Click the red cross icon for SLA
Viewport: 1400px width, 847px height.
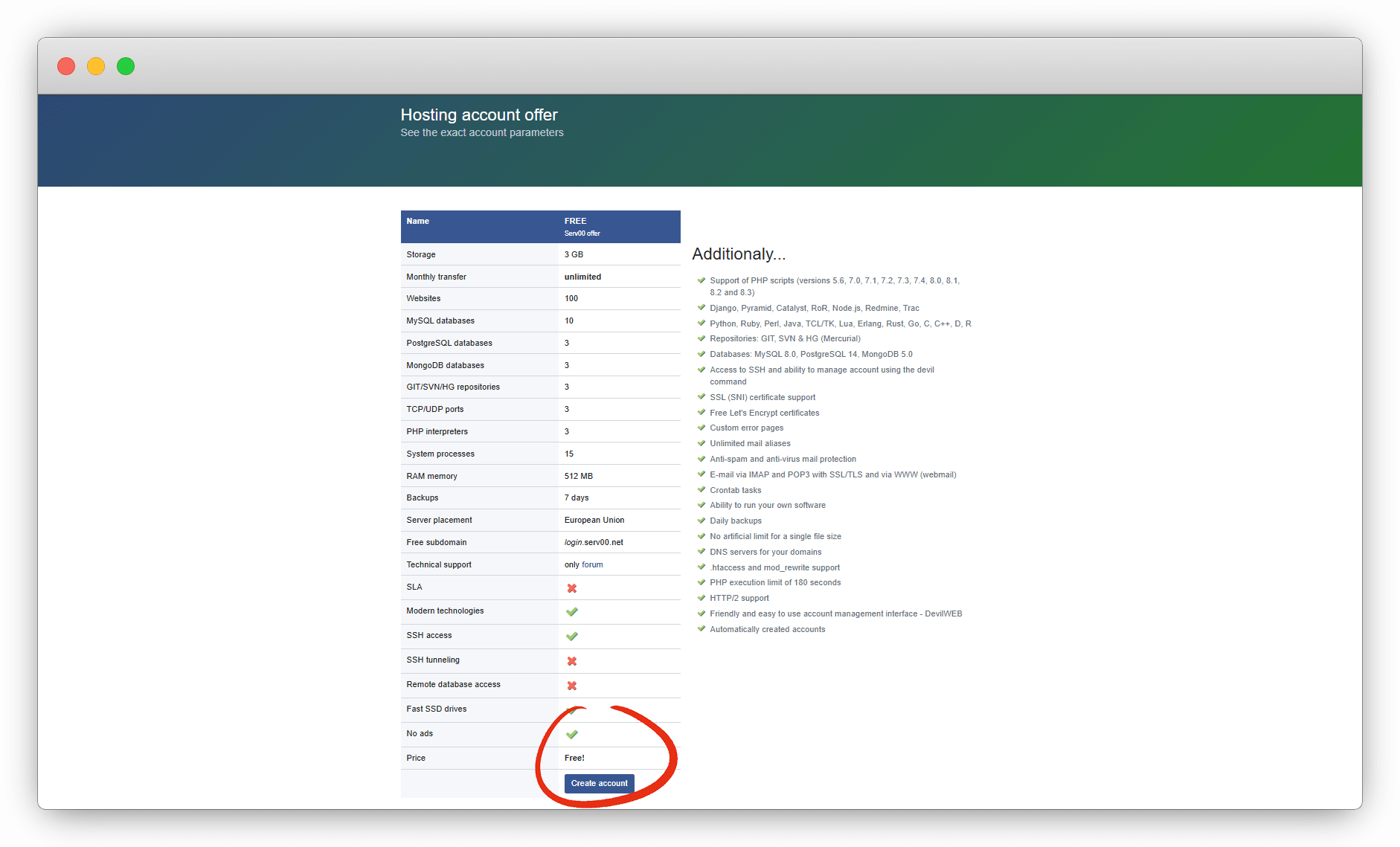coord(571,588)
